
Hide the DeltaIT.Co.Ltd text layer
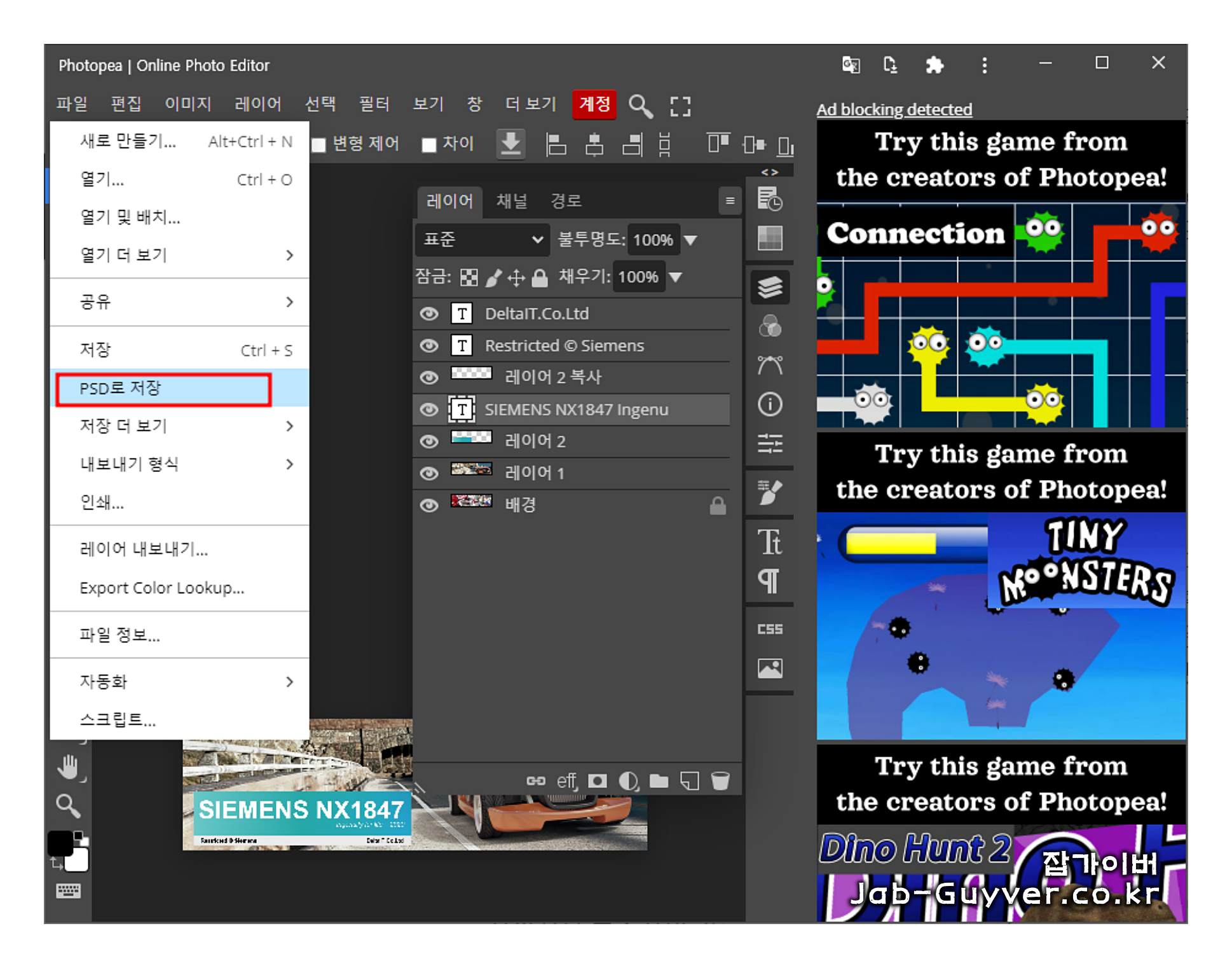pos(429,314)
